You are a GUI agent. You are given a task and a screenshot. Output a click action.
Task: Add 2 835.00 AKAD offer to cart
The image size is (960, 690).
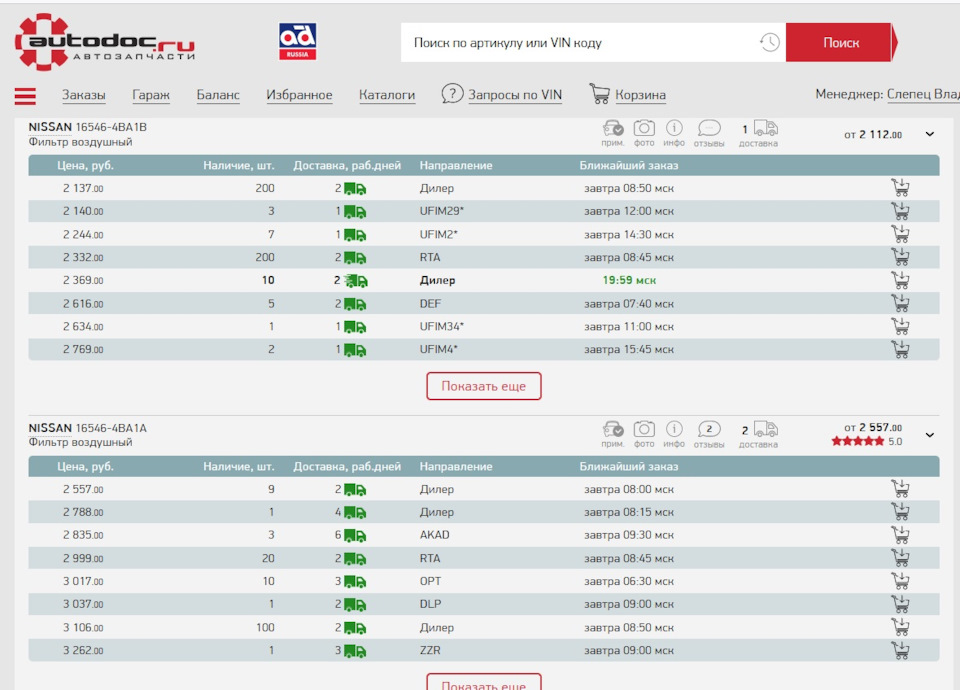click(900, 534)
